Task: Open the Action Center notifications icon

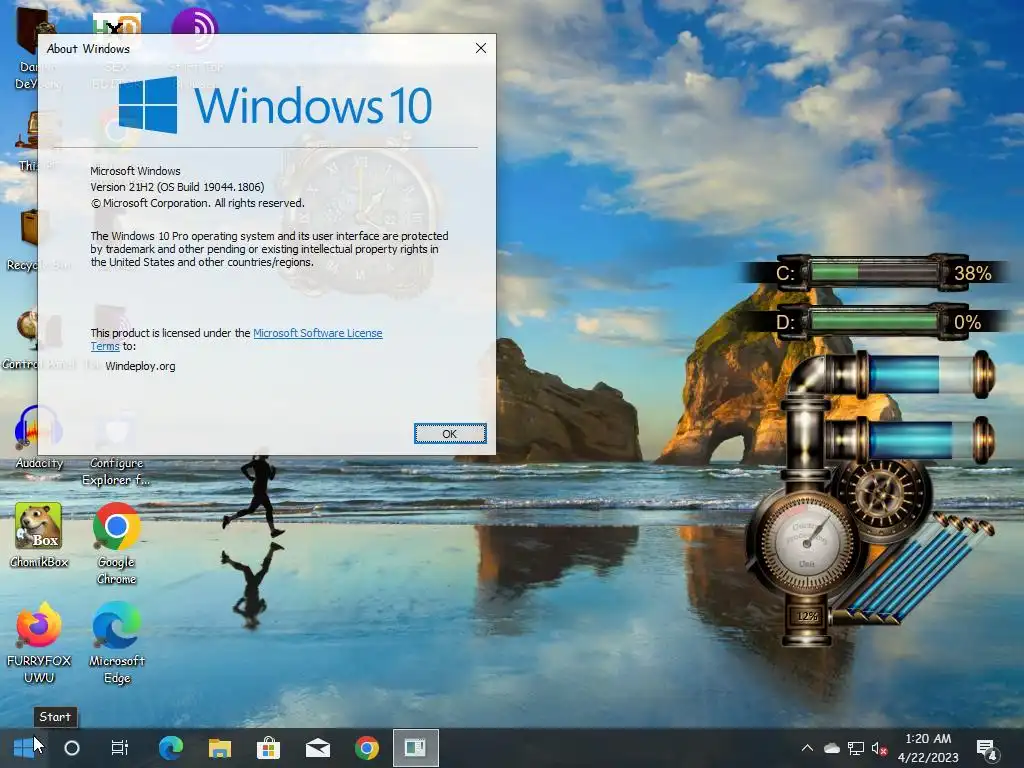Action: (x=986, y=748)
